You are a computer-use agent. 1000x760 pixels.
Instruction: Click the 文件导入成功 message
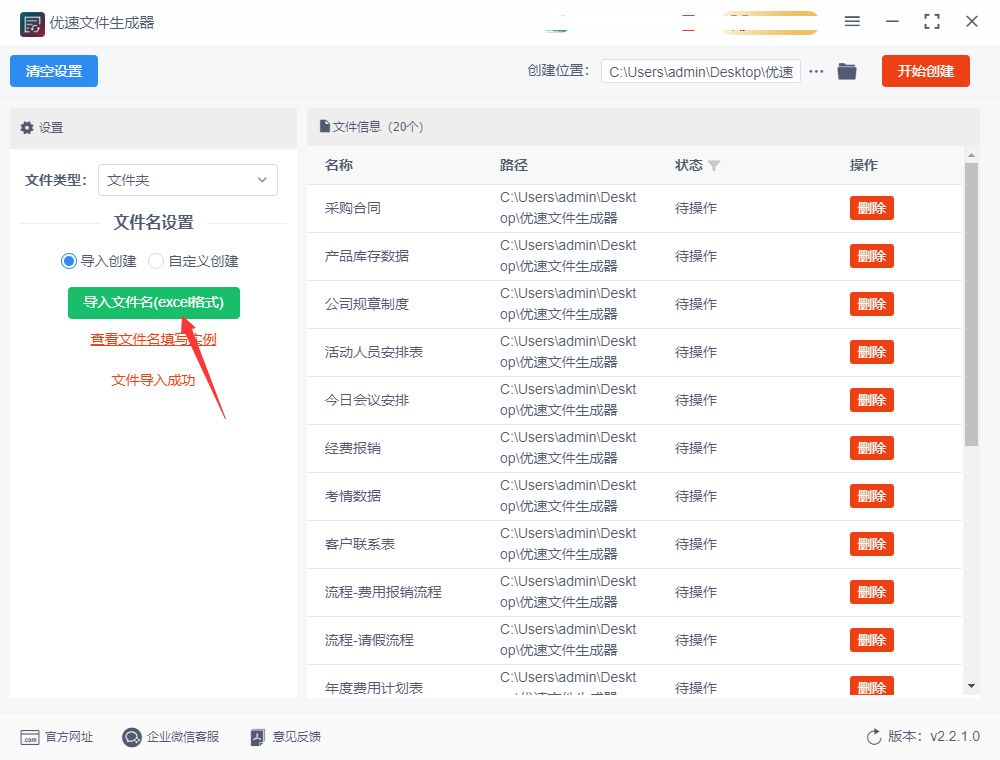153,381
